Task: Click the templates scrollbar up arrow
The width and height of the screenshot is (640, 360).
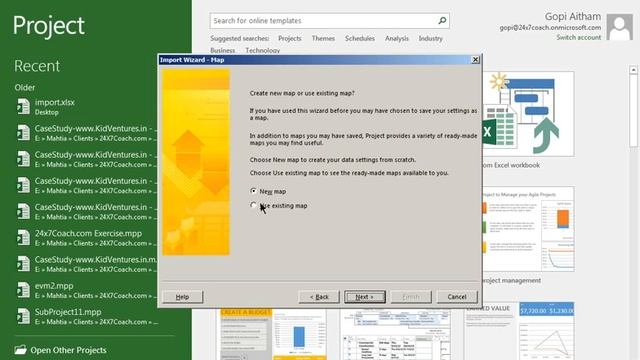Action: pyautogui.click(x=633, y=70)
